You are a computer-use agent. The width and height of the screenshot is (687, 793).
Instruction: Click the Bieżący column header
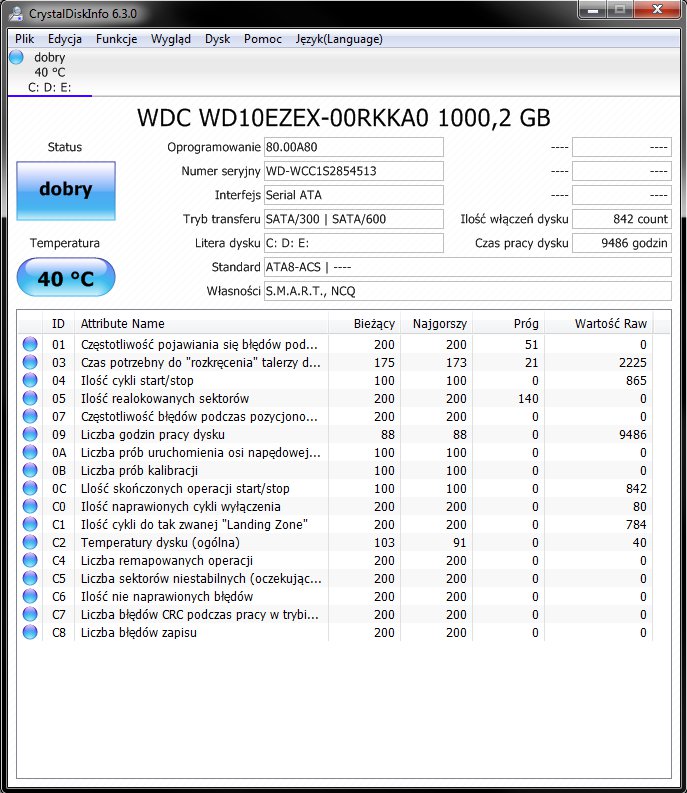[364, 324]
